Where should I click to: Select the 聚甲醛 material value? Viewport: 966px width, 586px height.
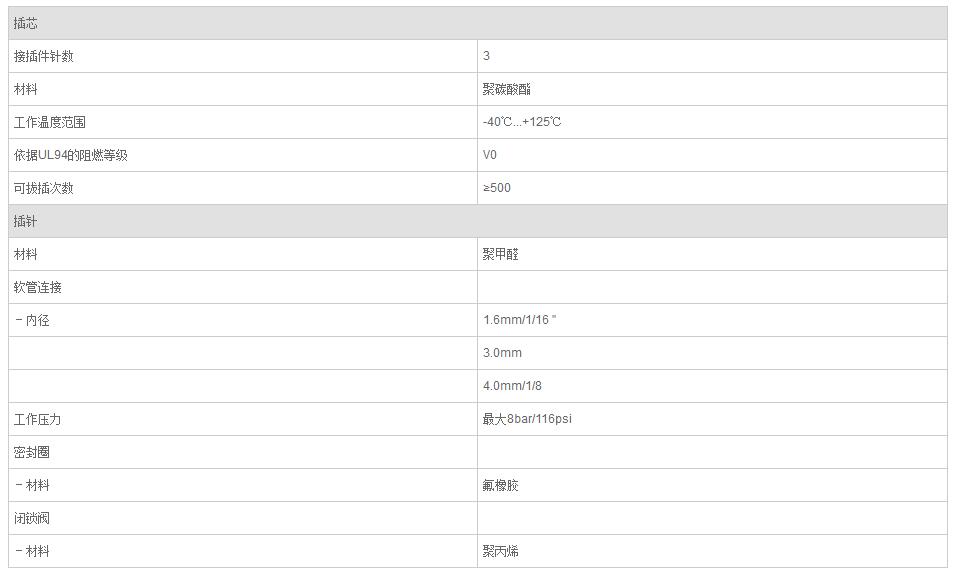(x=501, y=254)
